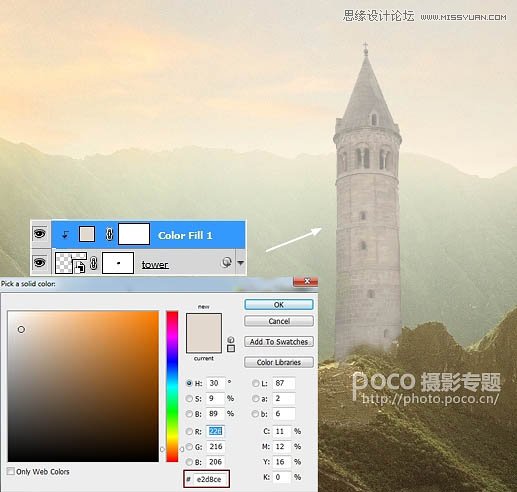Hide the Color Fill 1 layer
The image size is (517, 492).
coord(40,234)
